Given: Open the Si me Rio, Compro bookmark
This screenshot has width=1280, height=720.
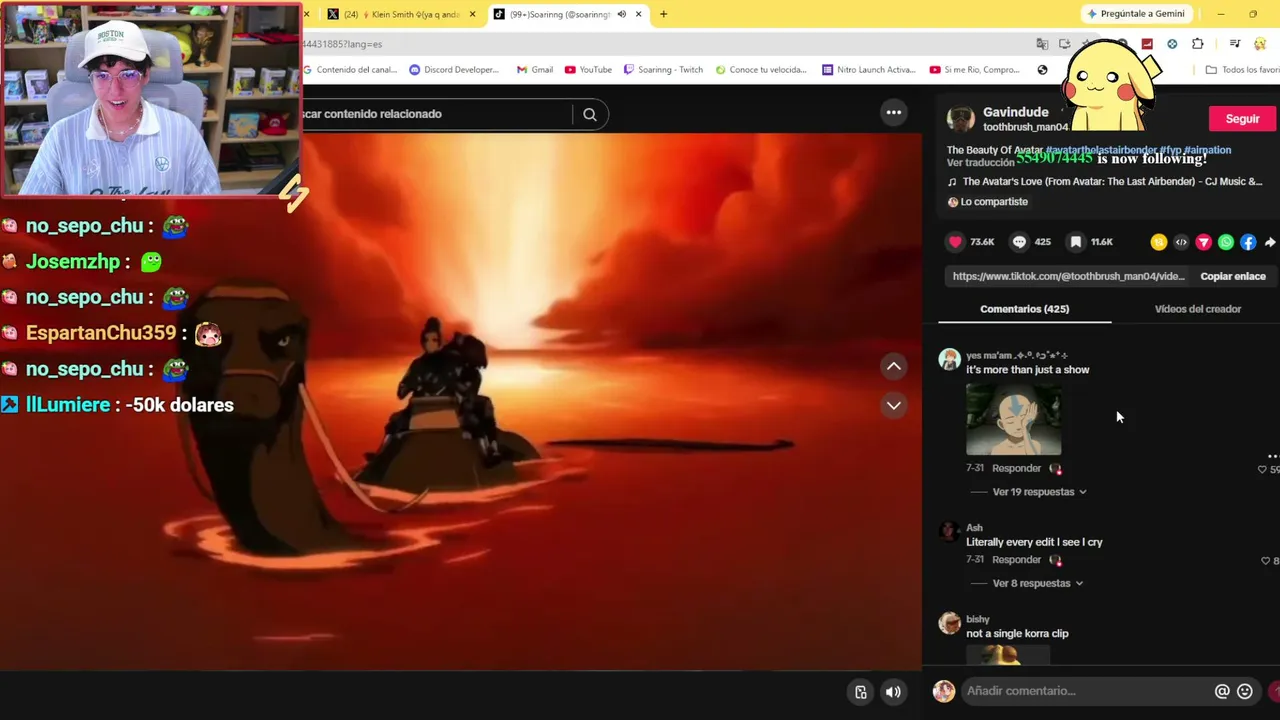Looking at the screenshot, I should click(975, 70).
